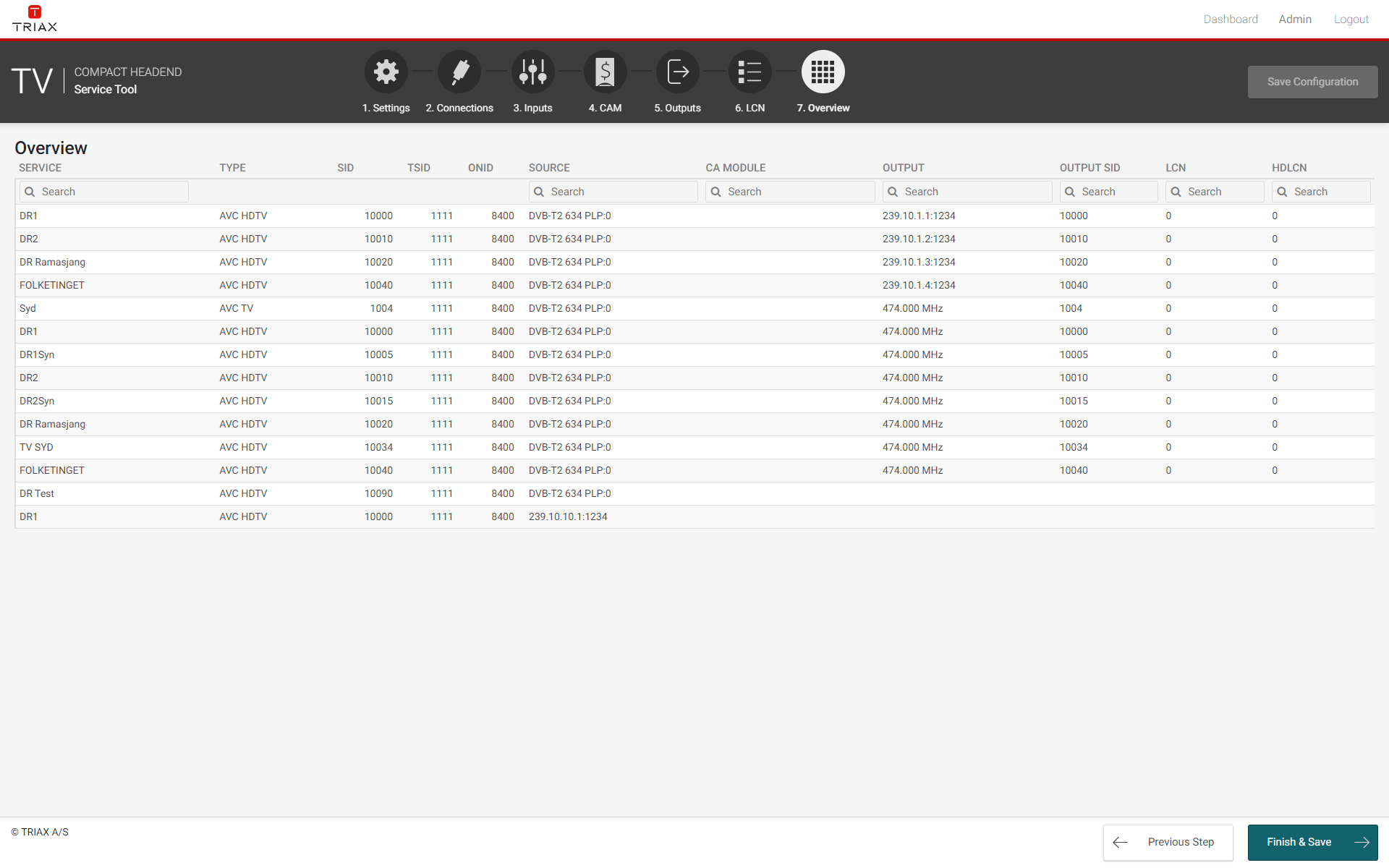1389x868 pixels.
Task: Open the Dashboard link
Action: point(1231,20)
